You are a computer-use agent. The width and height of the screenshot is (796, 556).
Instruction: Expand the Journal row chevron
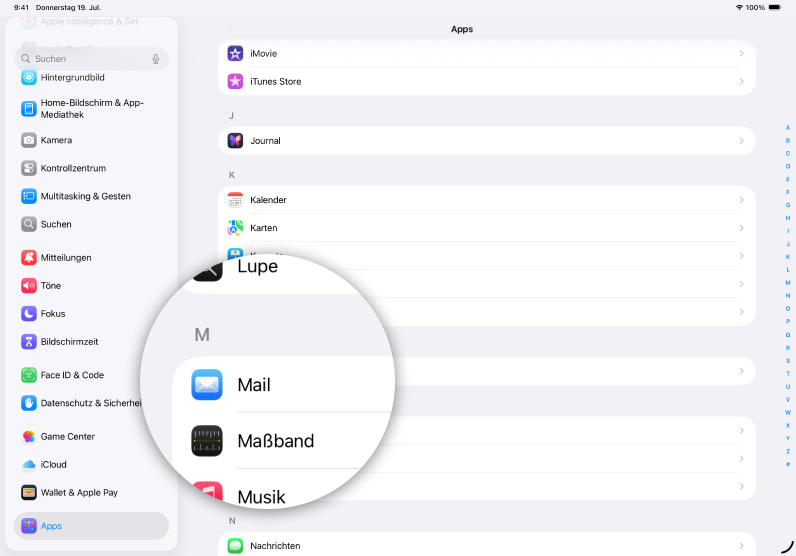741,141
